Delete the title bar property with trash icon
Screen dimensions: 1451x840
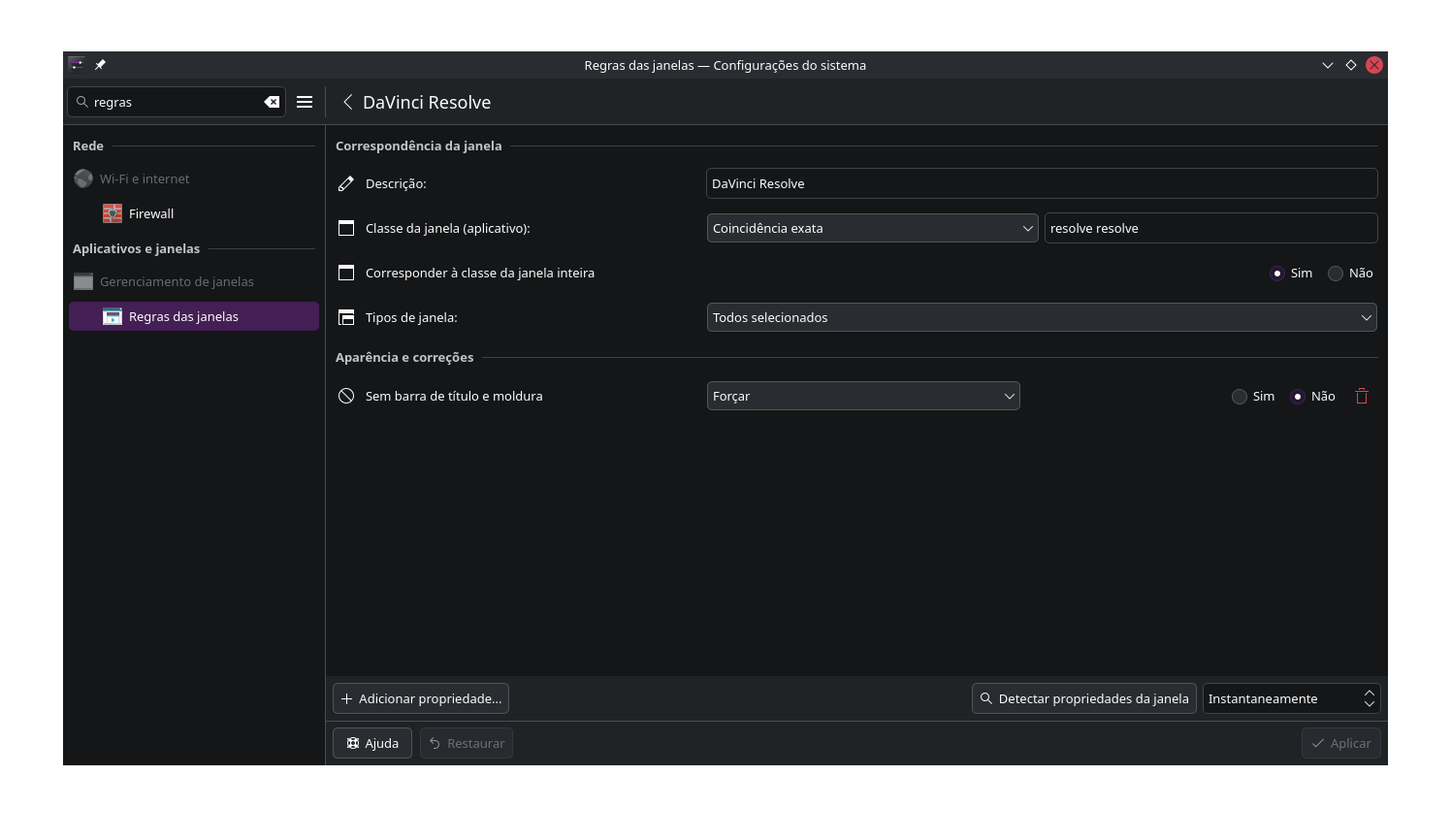click(1362, 396)
